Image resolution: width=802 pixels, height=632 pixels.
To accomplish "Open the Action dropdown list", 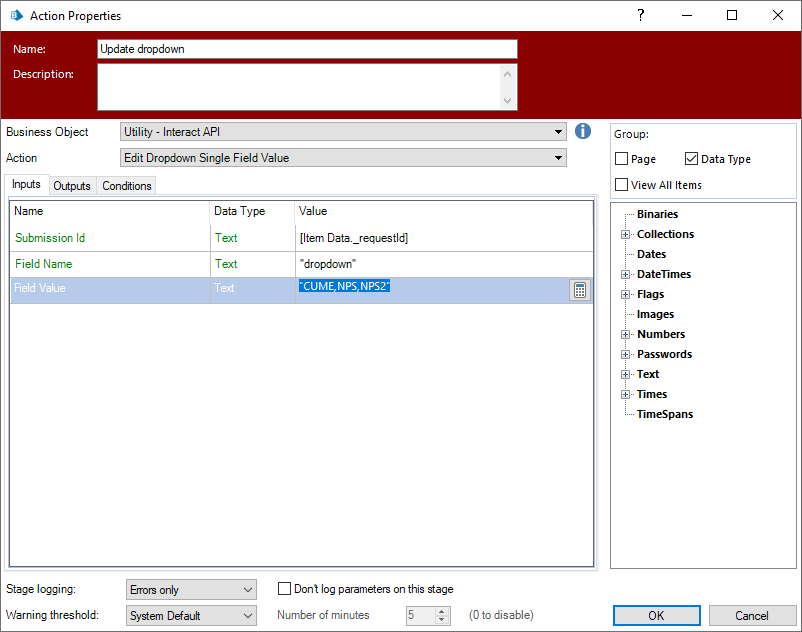I will 343,157.
